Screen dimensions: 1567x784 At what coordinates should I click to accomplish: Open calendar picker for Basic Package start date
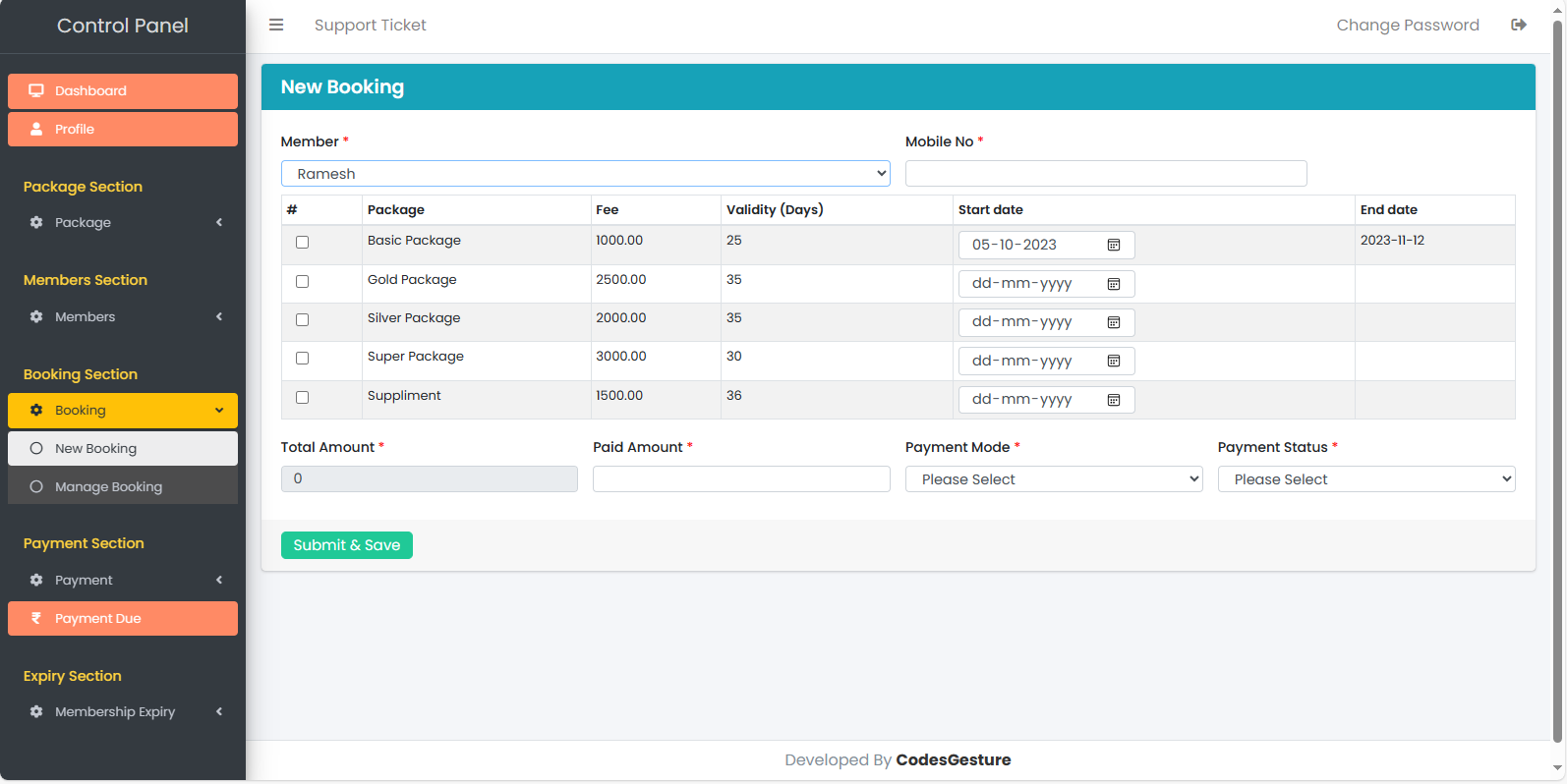point(1114,245)
